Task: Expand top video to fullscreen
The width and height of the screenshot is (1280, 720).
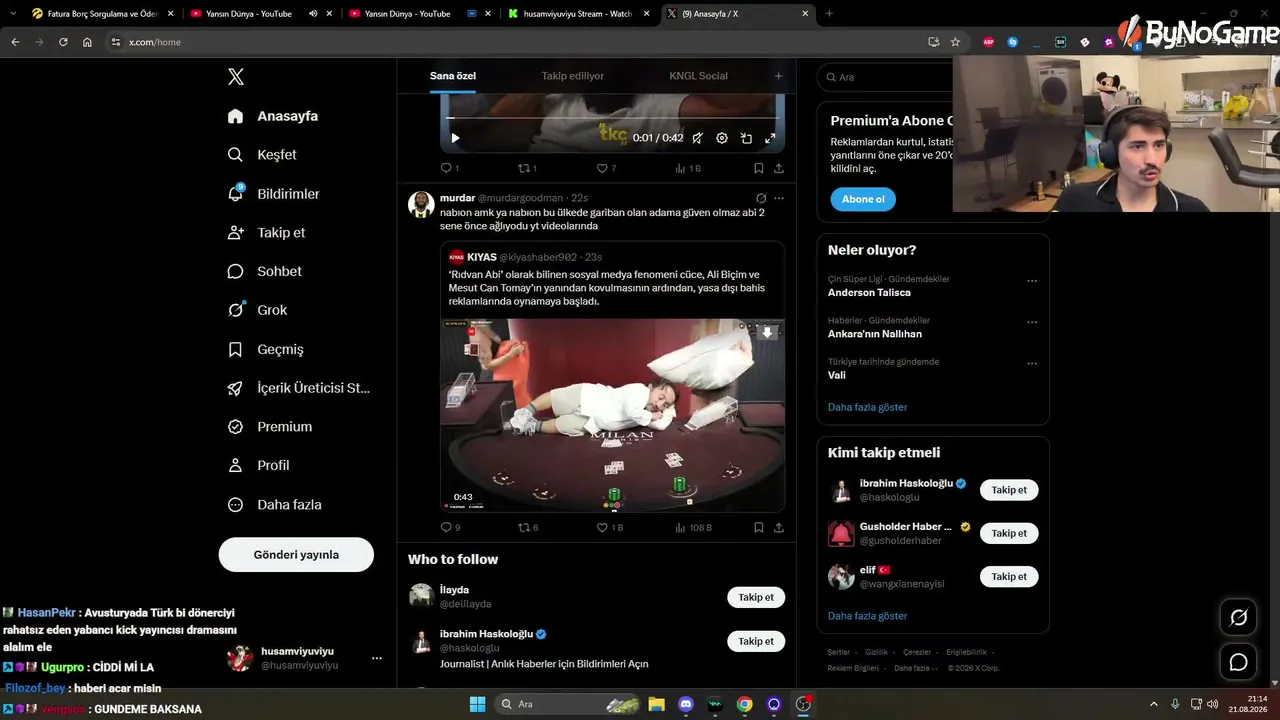Action: point(770,138)
